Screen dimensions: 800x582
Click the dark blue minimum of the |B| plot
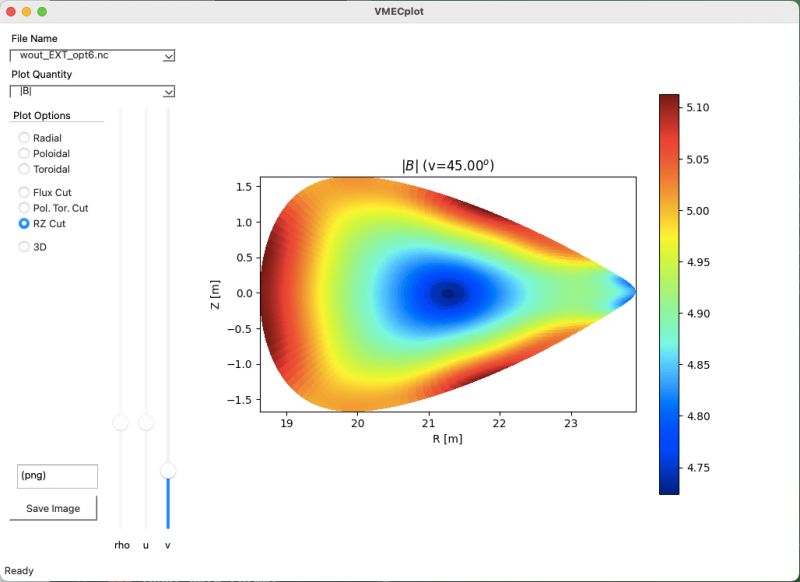pos(447,293)
